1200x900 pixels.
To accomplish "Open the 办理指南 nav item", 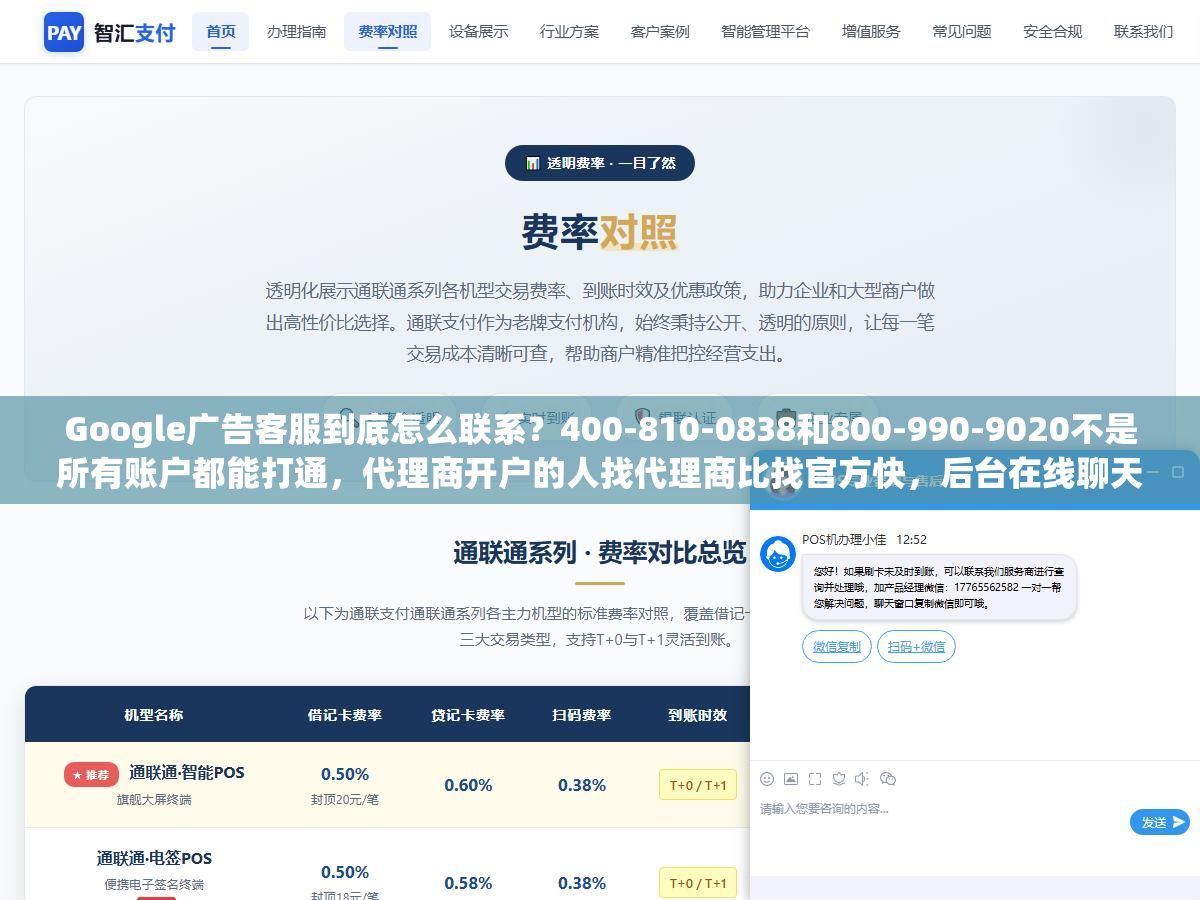I will (x=296, y=32).
